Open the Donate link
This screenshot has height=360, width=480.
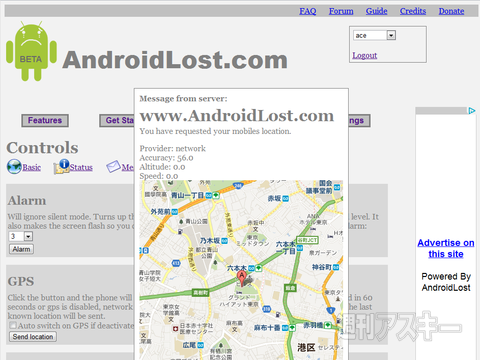[x=451, y=11]
